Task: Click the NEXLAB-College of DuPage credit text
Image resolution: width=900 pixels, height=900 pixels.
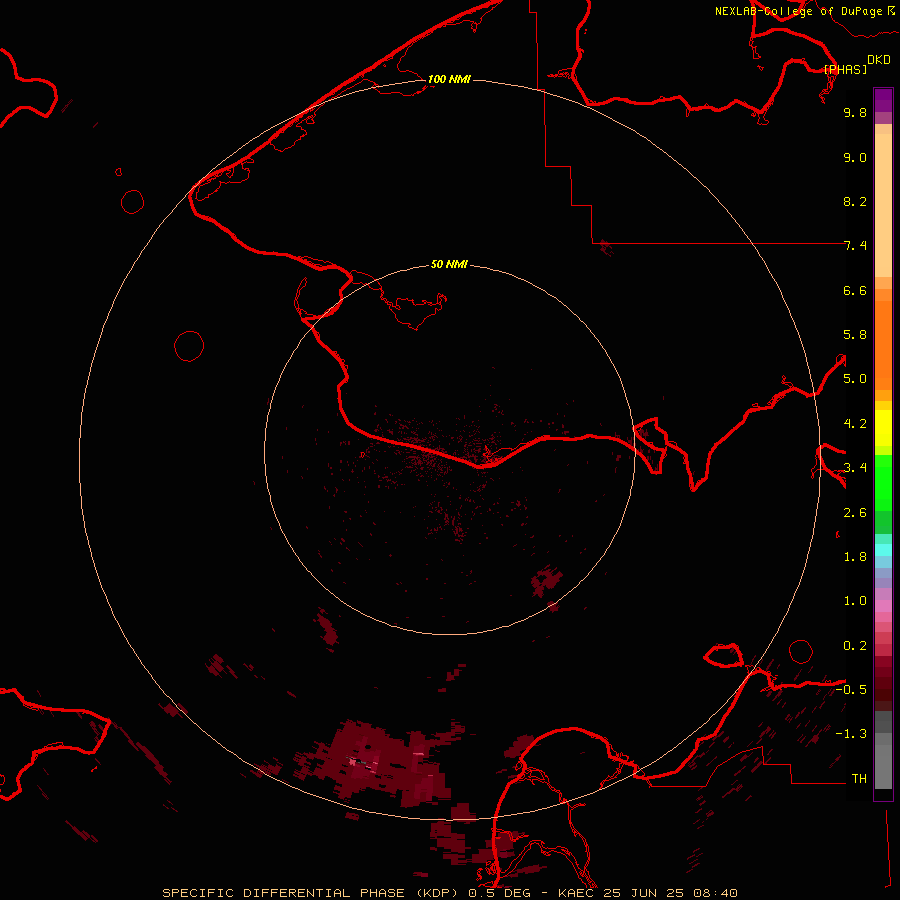Action: [x=798, y=11]
